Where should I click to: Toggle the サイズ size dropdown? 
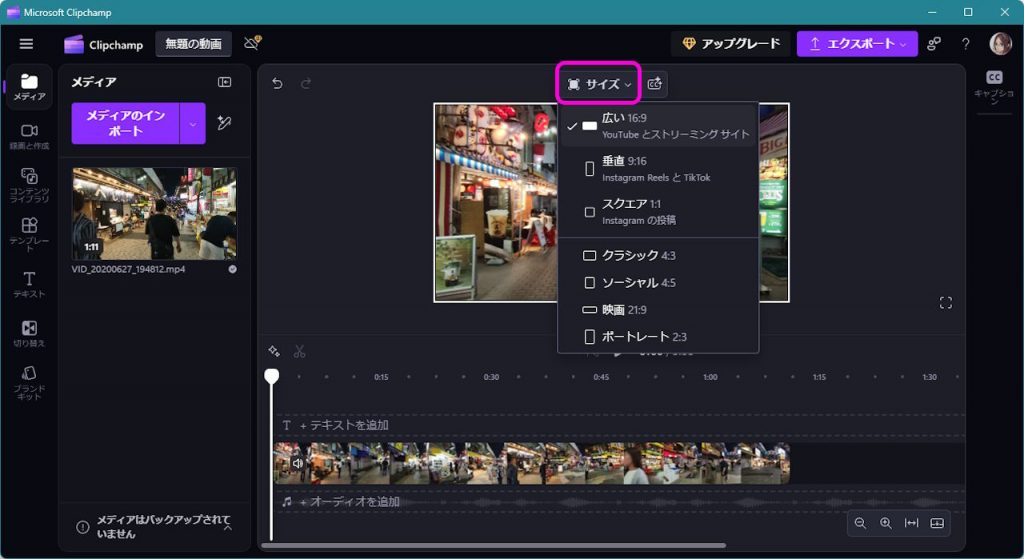coord(599,84)
